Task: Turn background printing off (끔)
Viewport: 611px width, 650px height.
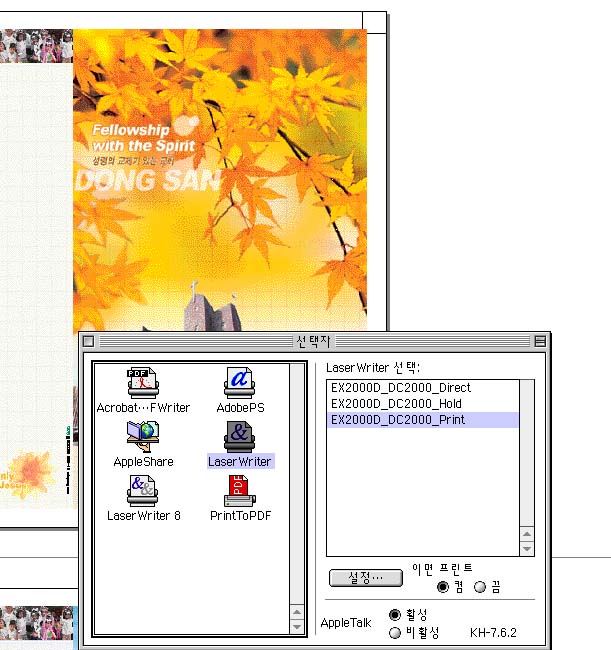Action: click(x=480, y=587)
